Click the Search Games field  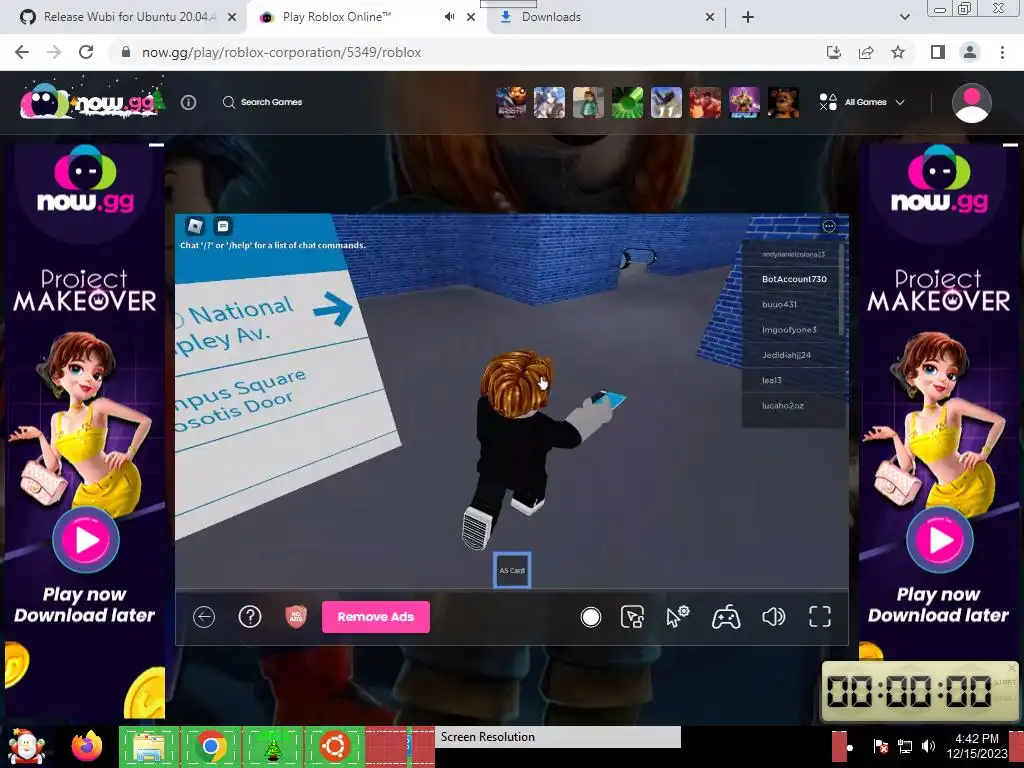(x=263, y=103)
